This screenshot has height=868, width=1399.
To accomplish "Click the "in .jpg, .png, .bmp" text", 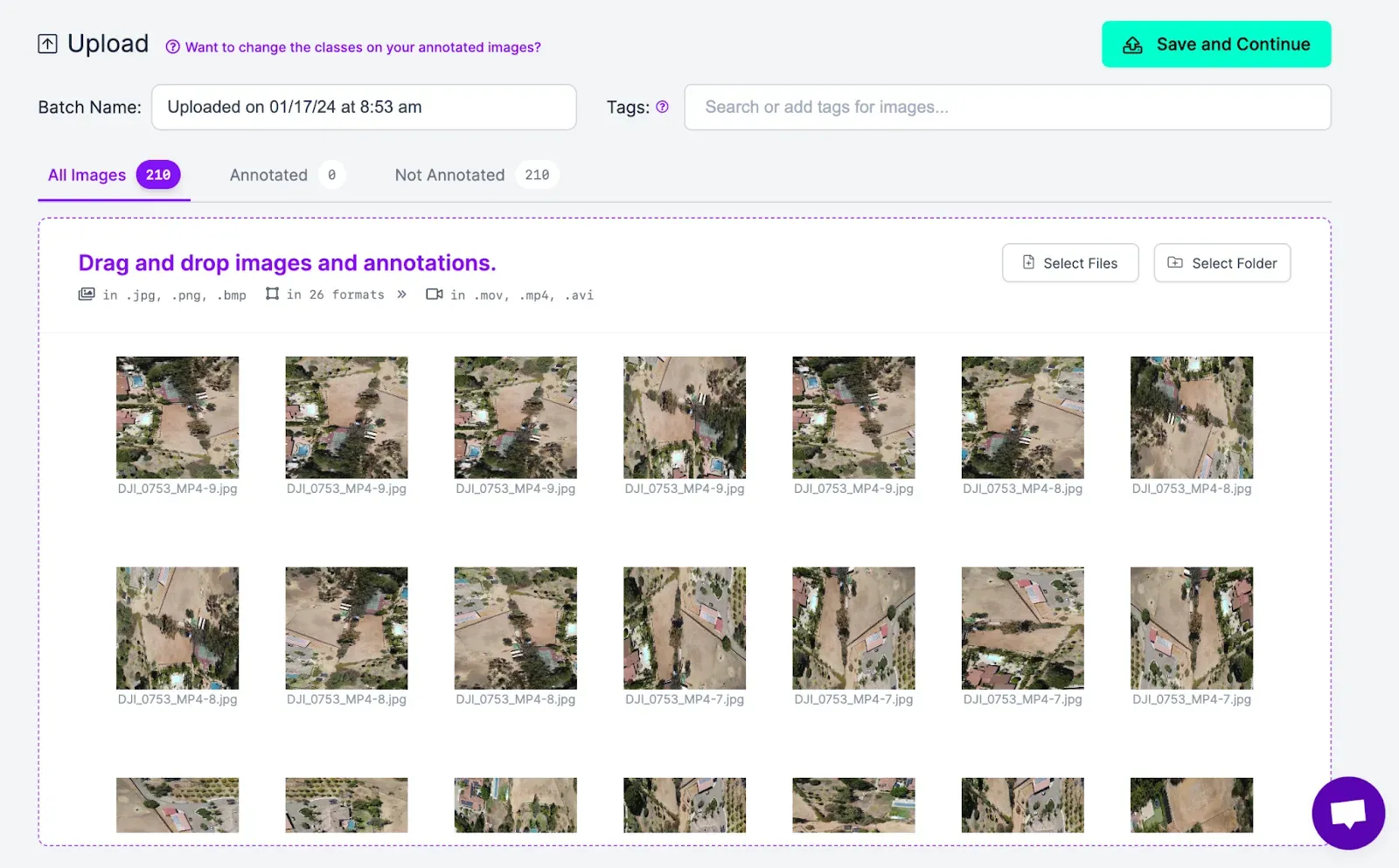I will coord(174,295).
